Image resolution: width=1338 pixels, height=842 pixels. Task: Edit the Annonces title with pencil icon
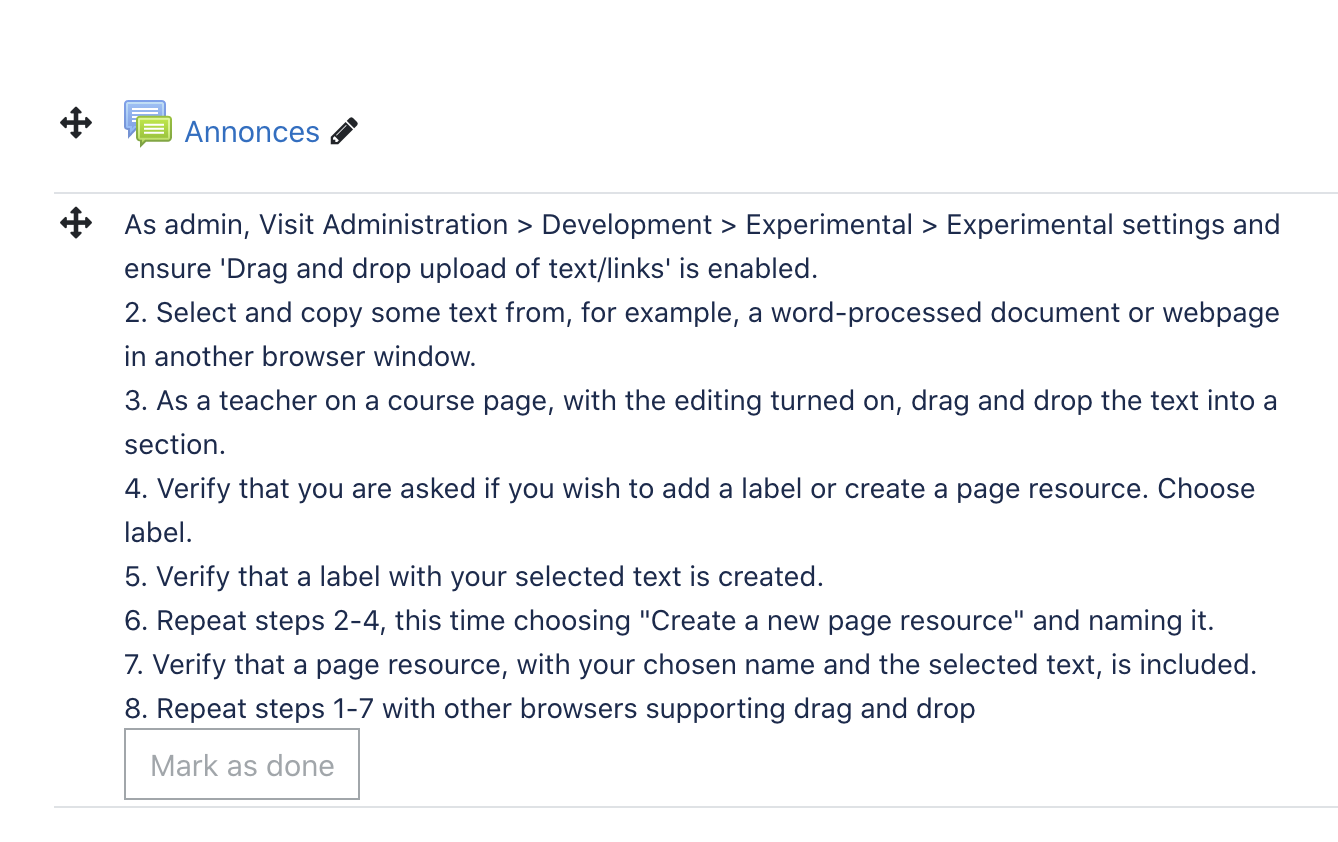pos(343,132)
